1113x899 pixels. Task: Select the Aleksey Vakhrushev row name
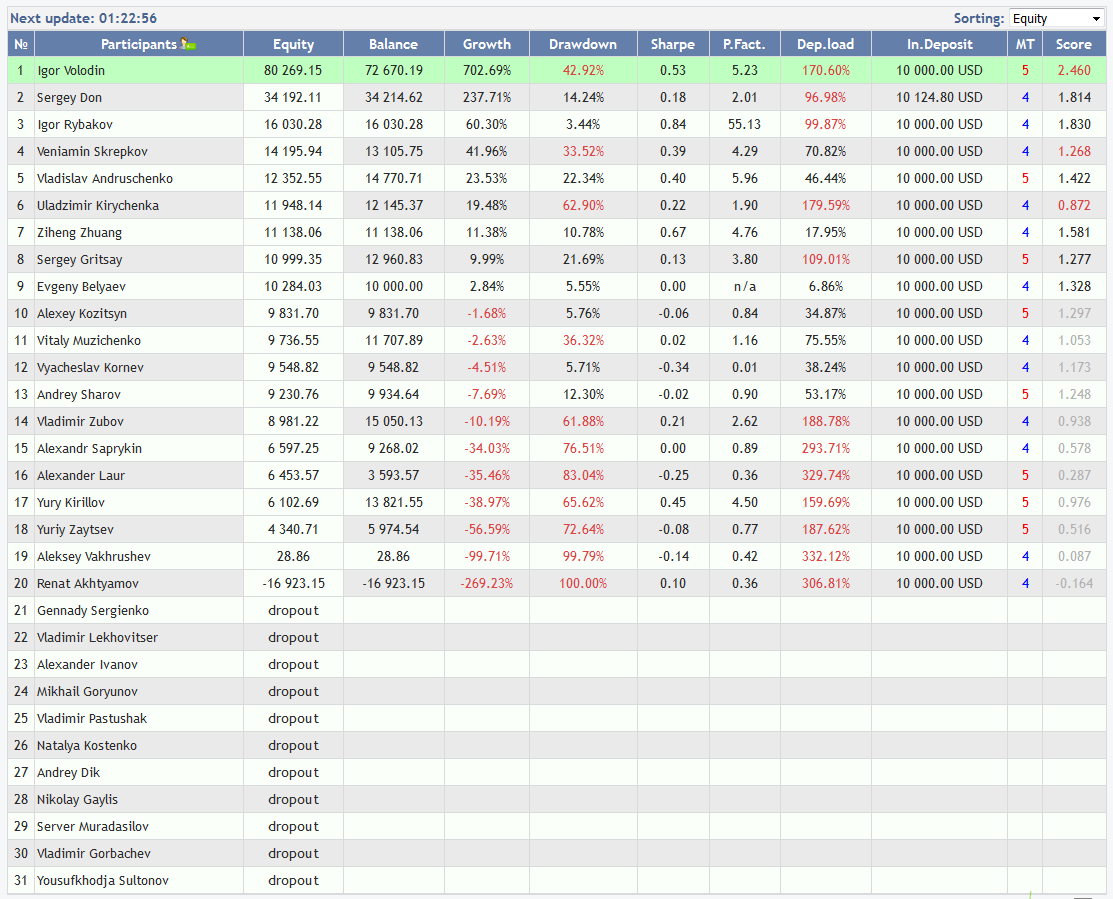coord(94,556)
